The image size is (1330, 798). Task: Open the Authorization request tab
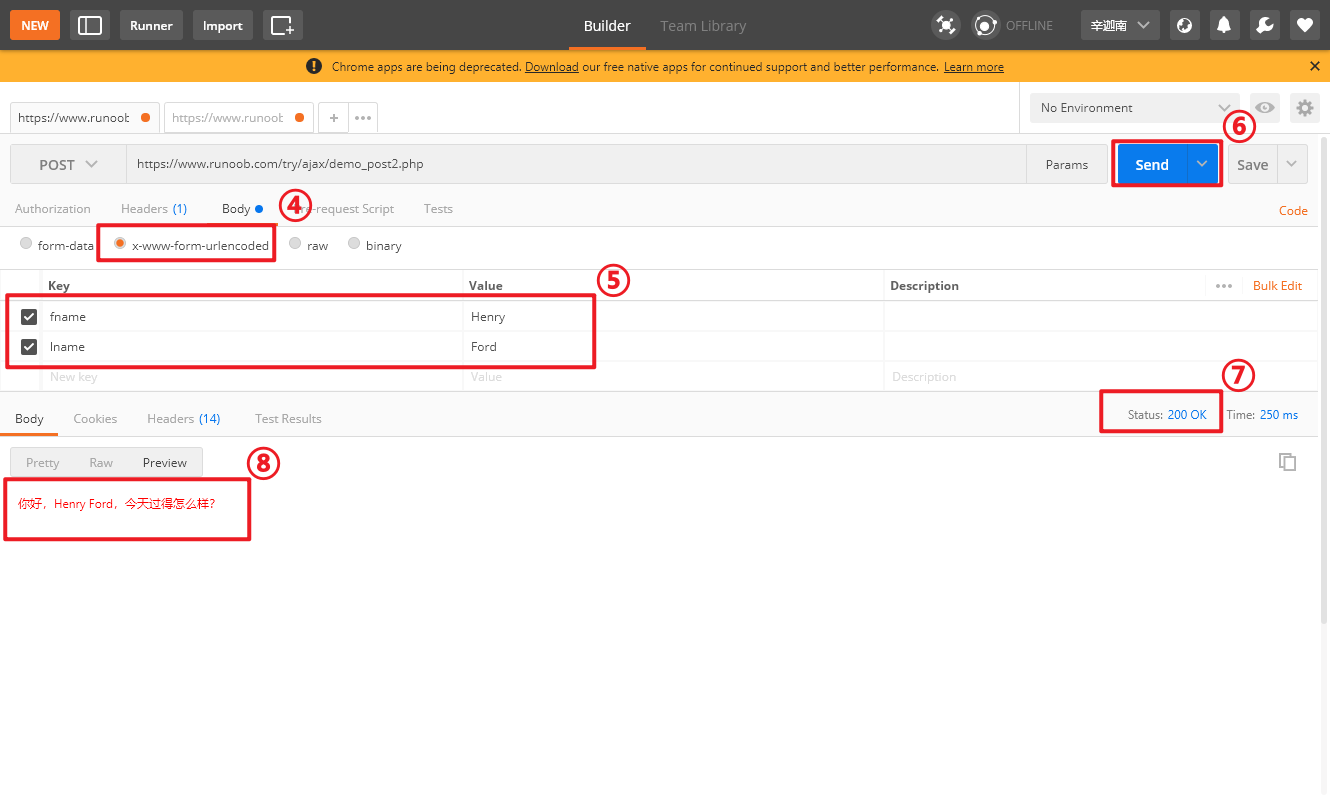[53, 209]
